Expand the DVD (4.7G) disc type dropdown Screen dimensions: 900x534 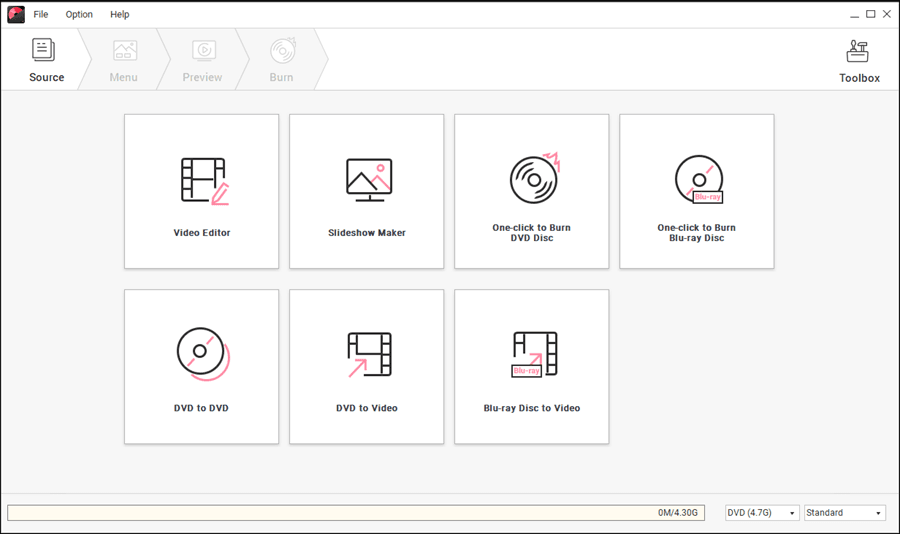(762, 513)
